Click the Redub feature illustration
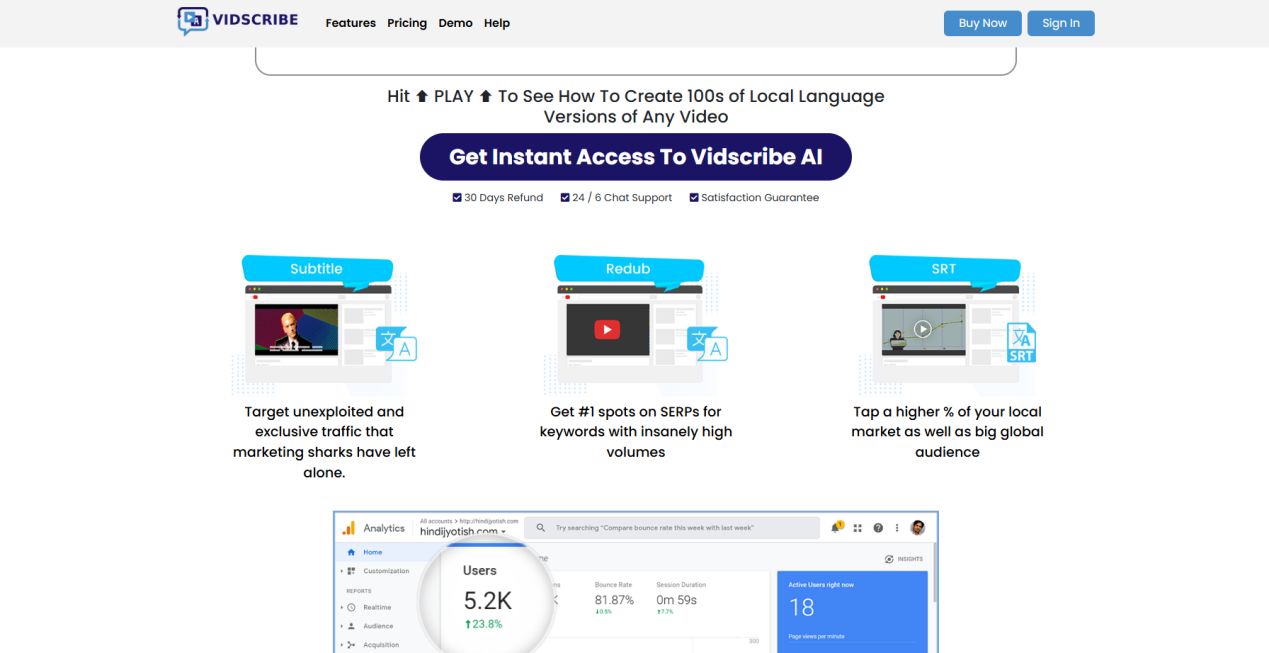 point(636,324)
